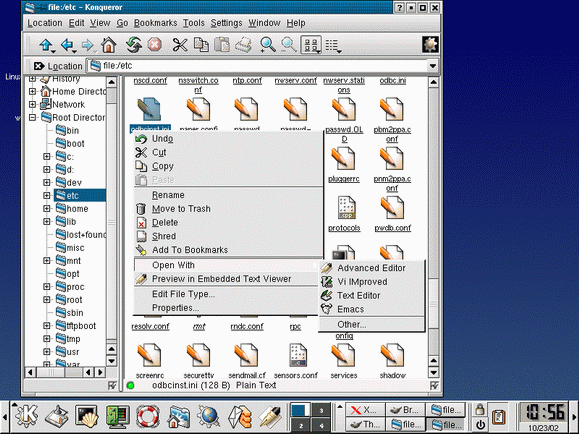
Task: Choose Rename in context menu
Action: pyautogui.click(x=228, y=195)
